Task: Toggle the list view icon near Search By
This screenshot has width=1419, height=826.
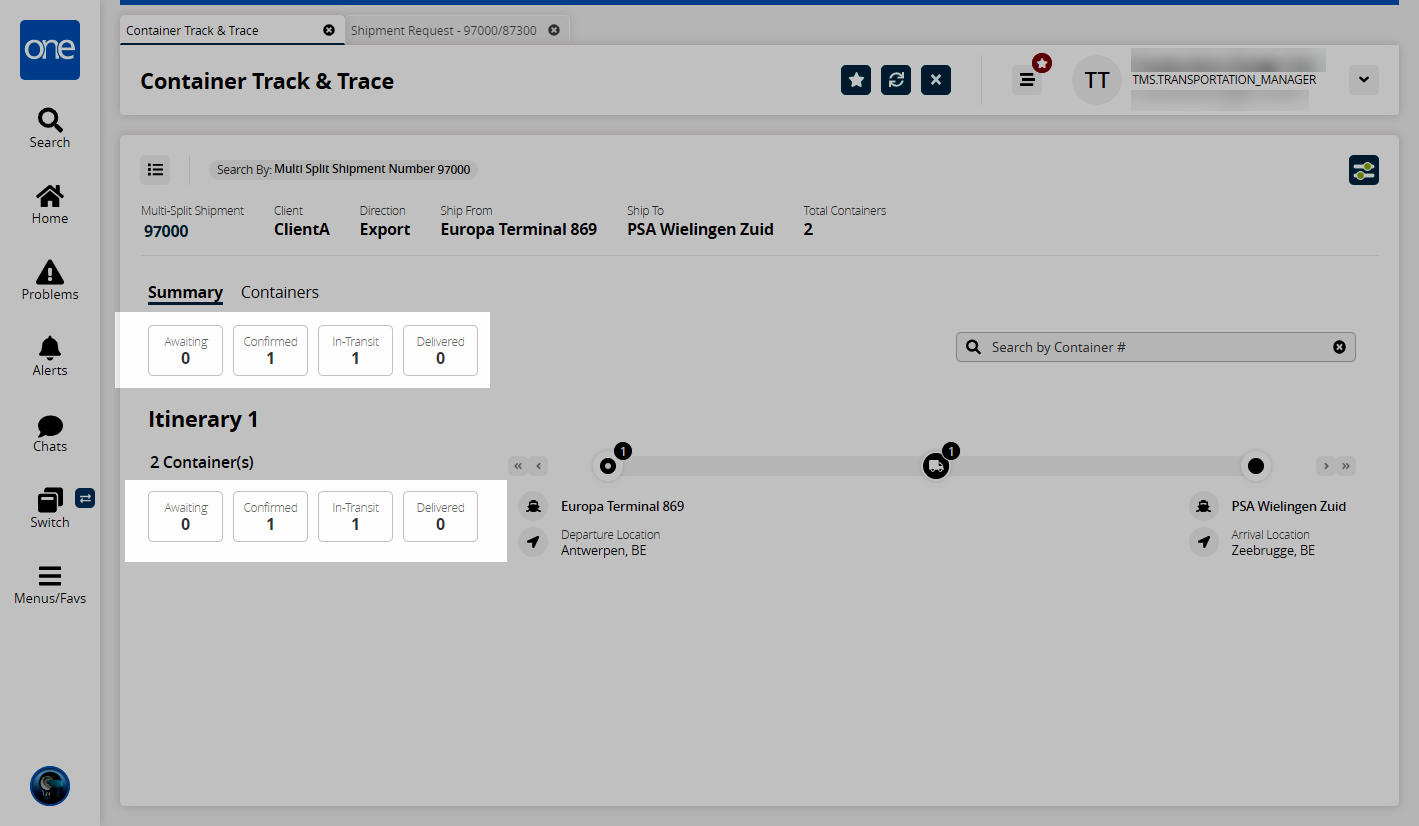Action: (155, 170)
